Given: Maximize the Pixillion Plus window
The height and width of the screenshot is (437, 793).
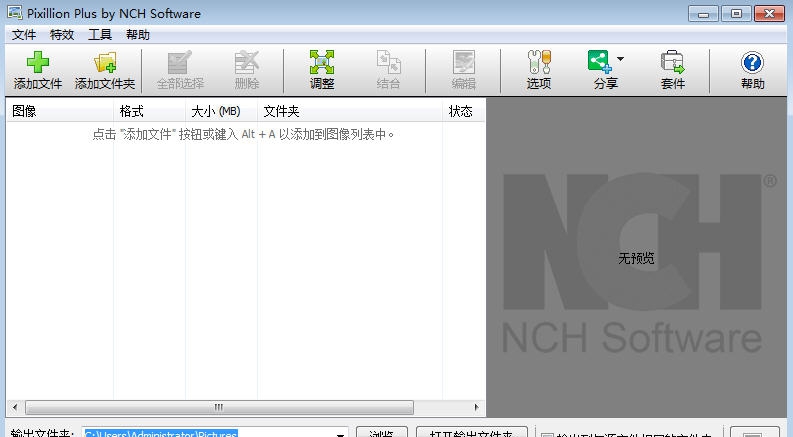Looking at the screenshot, I should 736,14.
